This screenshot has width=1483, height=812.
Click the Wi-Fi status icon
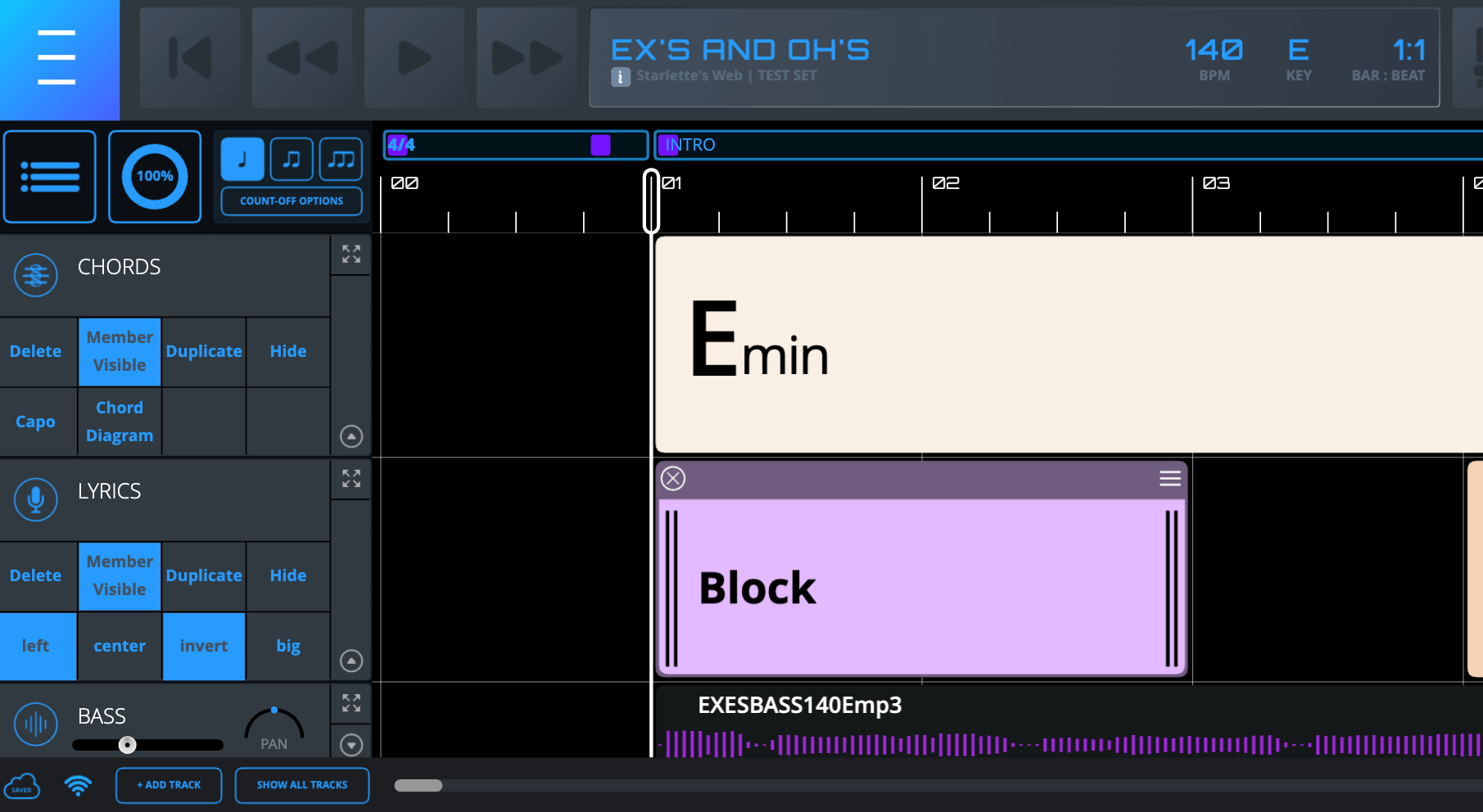[78, 786]
